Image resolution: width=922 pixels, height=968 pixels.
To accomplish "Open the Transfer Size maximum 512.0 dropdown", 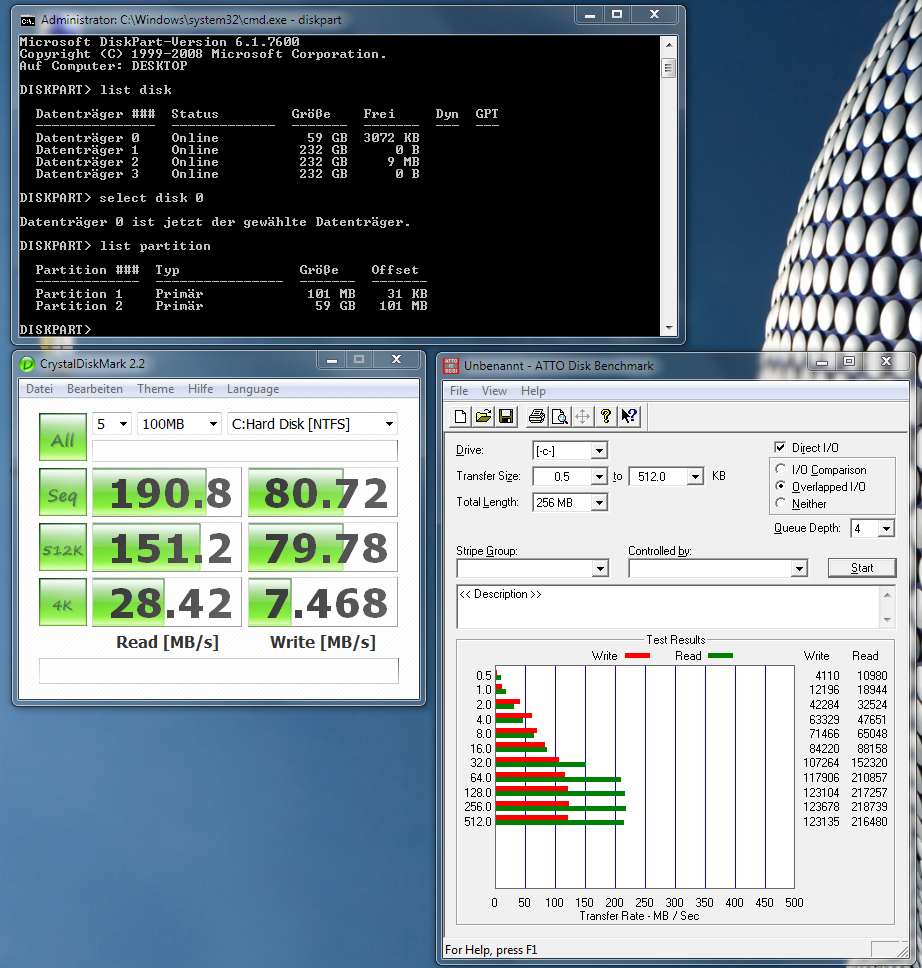I will (695, 477).
